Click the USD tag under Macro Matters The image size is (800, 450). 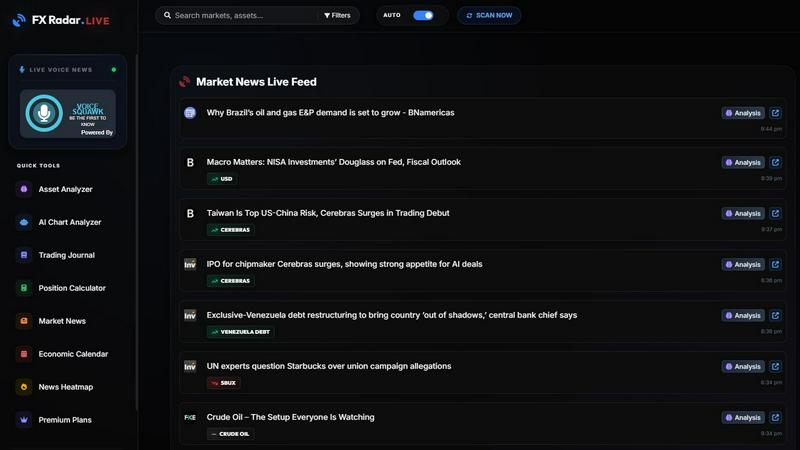coord(222,179)
